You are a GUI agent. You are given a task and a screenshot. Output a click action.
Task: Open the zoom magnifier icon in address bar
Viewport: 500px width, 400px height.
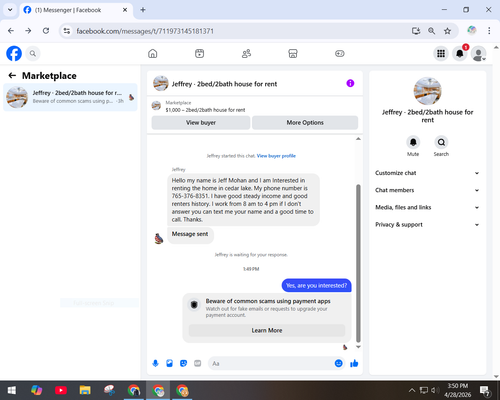click(x=432, y=31)
